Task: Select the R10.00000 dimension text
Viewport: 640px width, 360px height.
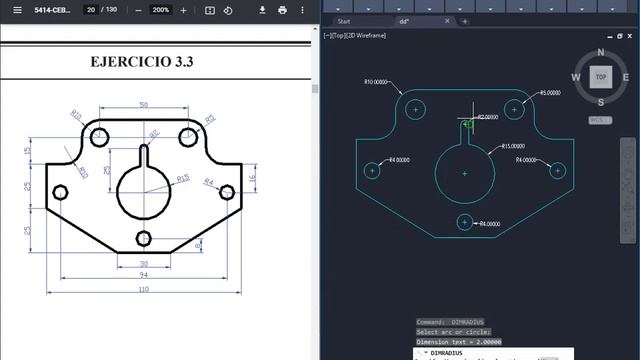Action: coord(376,82)
